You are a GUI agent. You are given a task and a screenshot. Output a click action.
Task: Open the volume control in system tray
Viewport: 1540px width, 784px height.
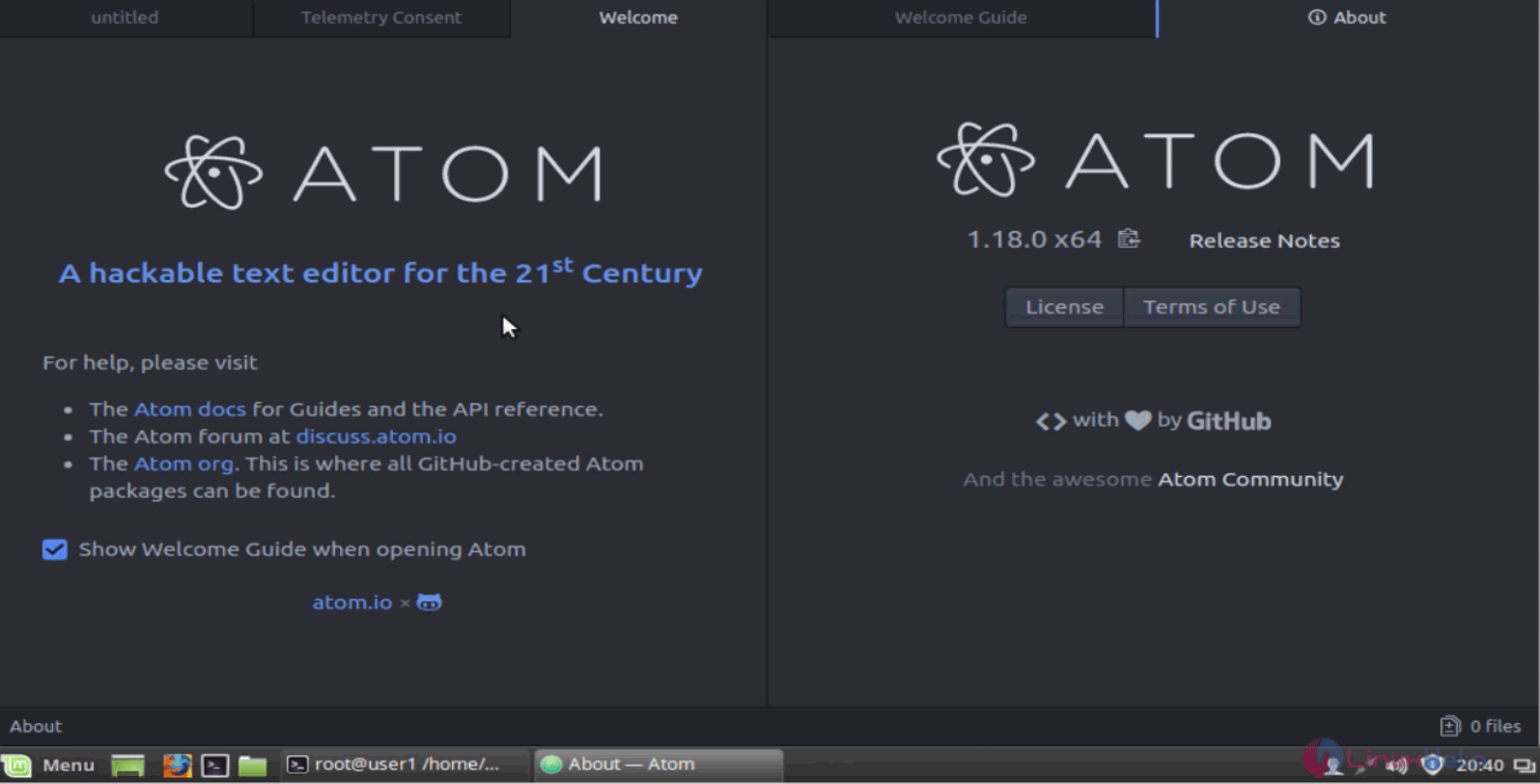click(1396, 766)
